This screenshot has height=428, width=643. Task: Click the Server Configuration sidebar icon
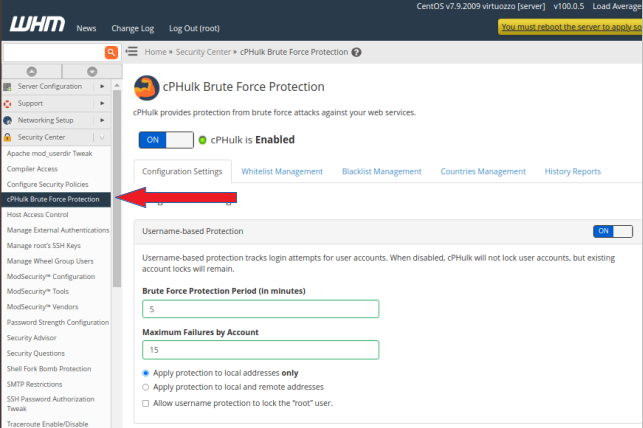pos(7,87)
